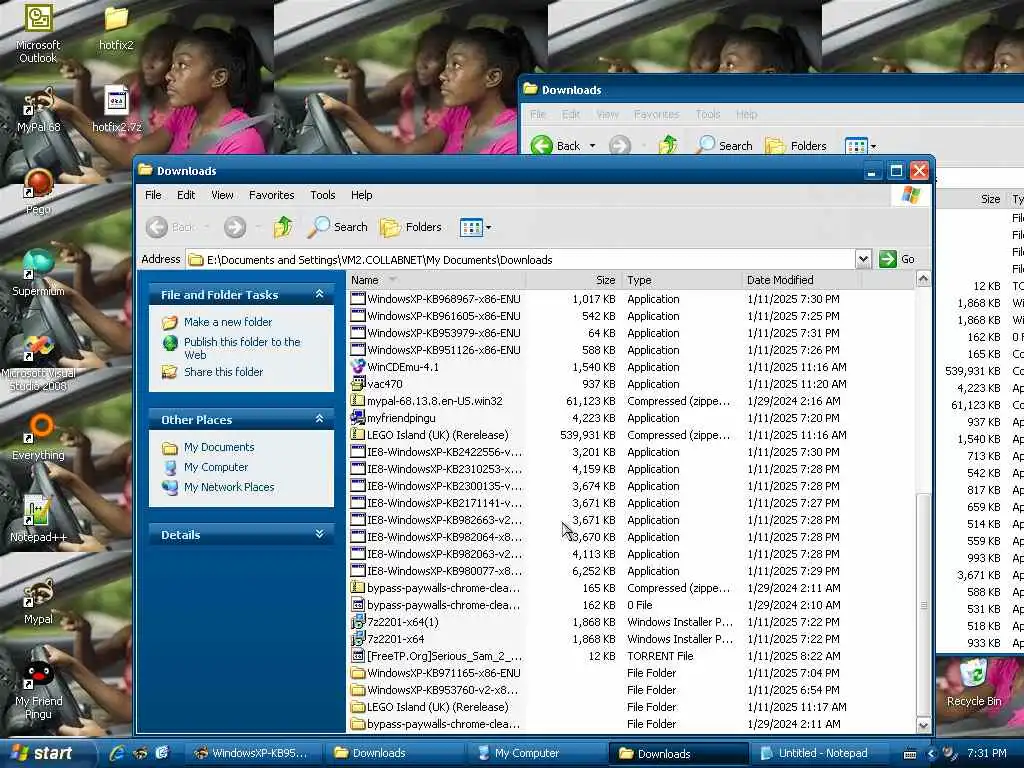Screen dimensions: 1024x768
Task: Collapse the Other Places panel
Action: [x=319, y=419]
